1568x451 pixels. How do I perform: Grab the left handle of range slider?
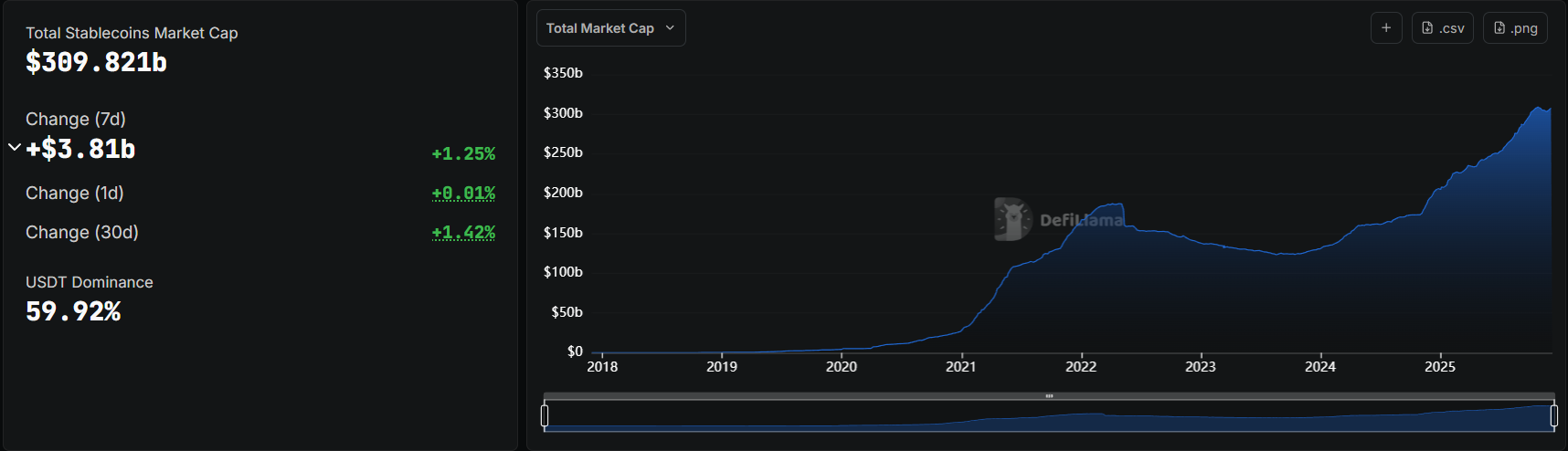pos(545,416)
